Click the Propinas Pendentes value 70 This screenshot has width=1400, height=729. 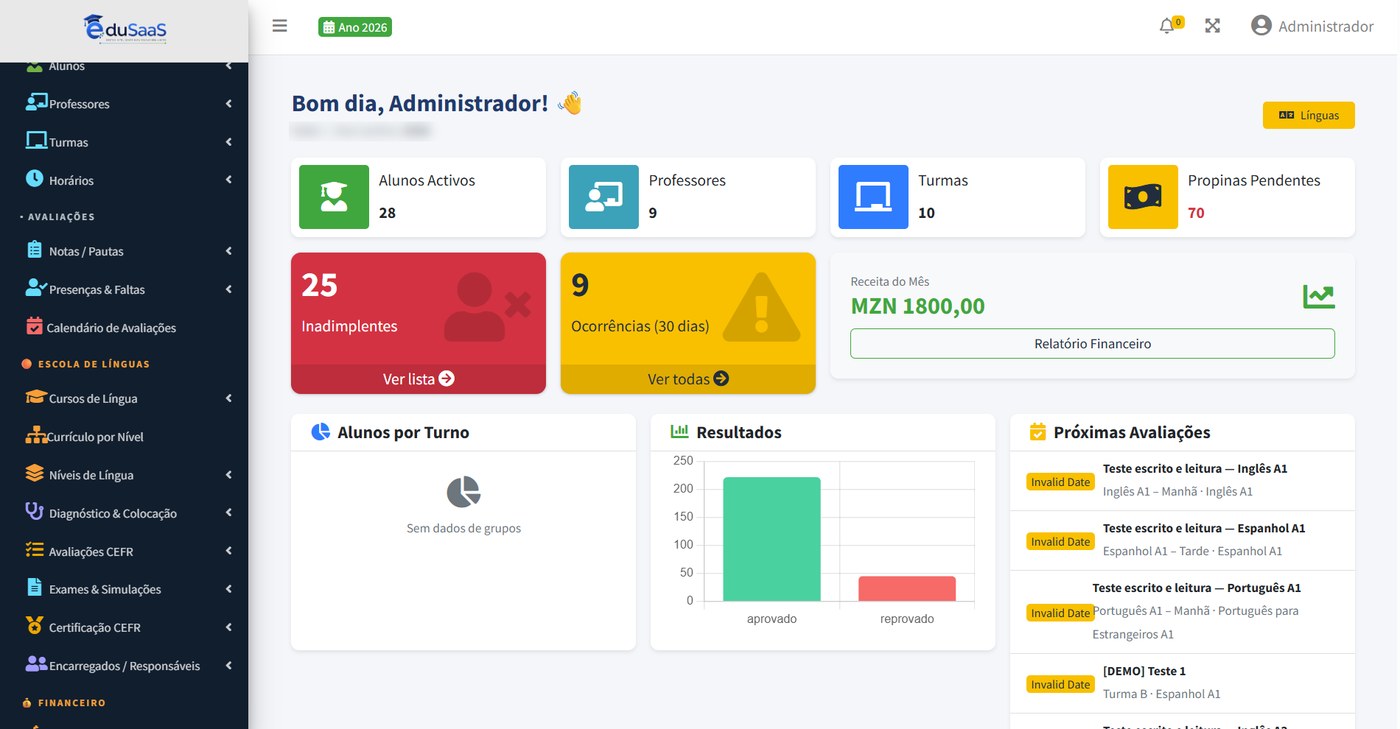point(1196,213)
